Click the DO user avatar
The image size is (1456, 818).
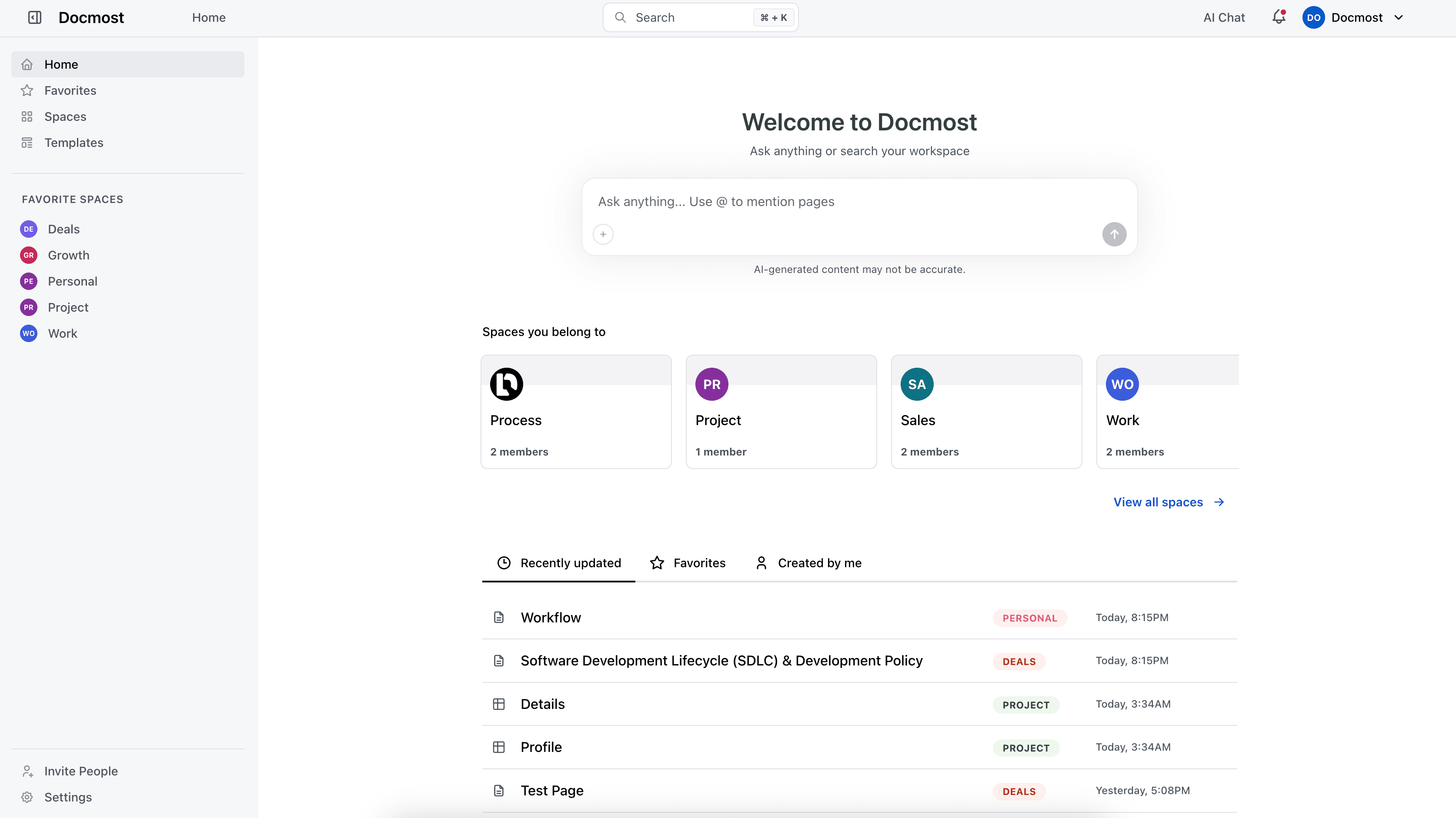point(1313,17)
